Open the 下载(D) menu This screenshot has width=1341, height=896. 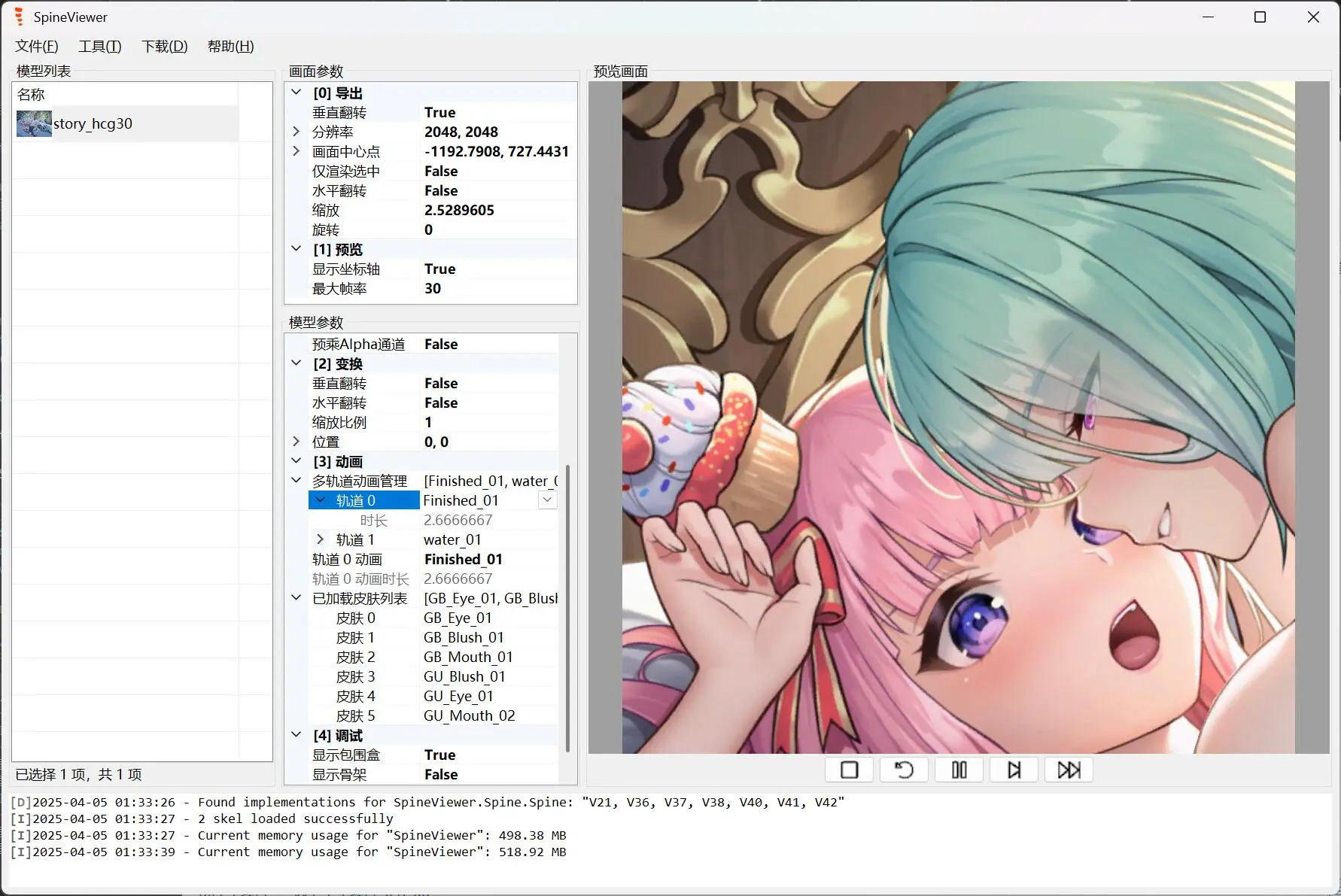coord(164,47)
